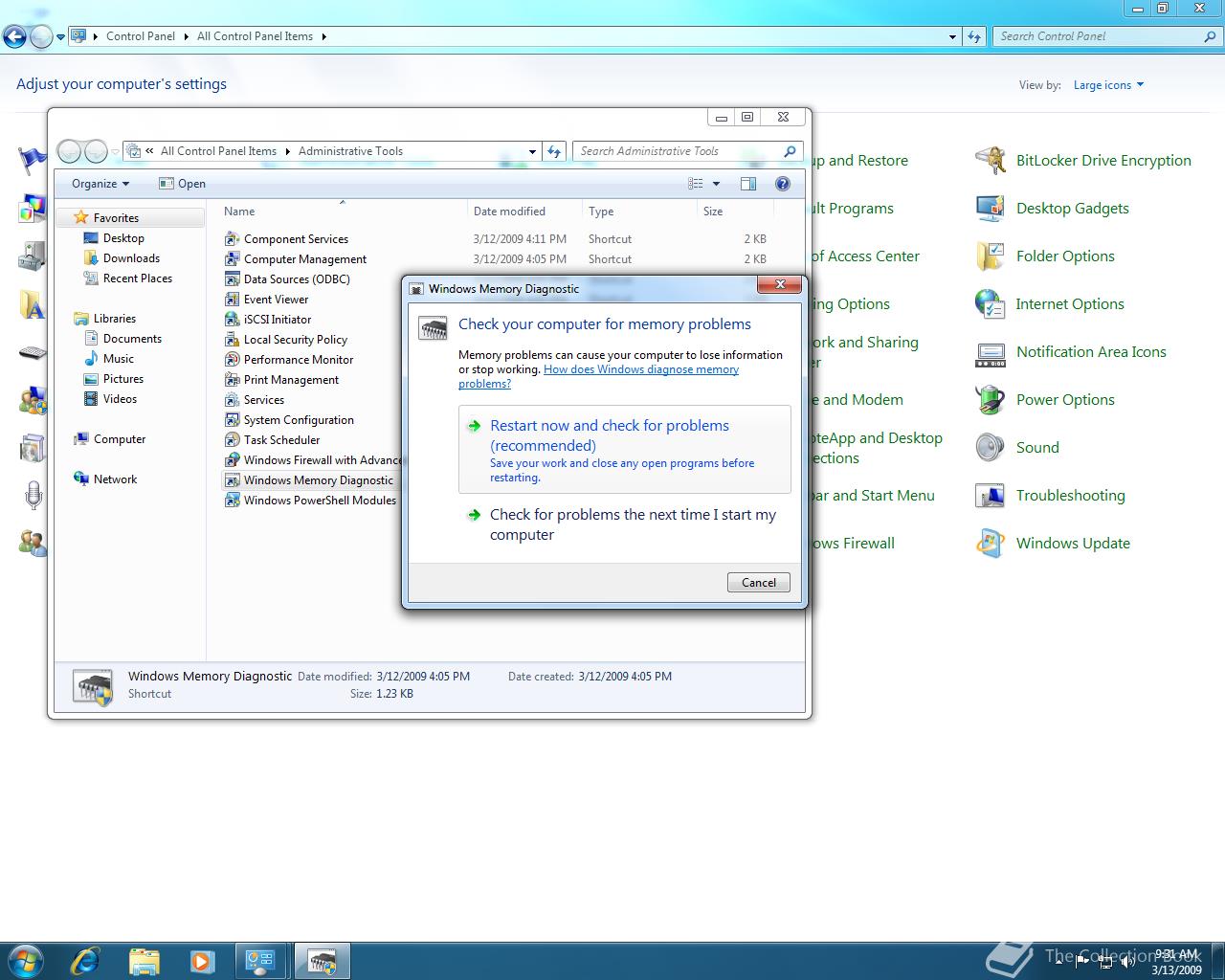Open Task Scheduler icon
This screenshot has width=1225, height=980.
click(x=232, y=439)
